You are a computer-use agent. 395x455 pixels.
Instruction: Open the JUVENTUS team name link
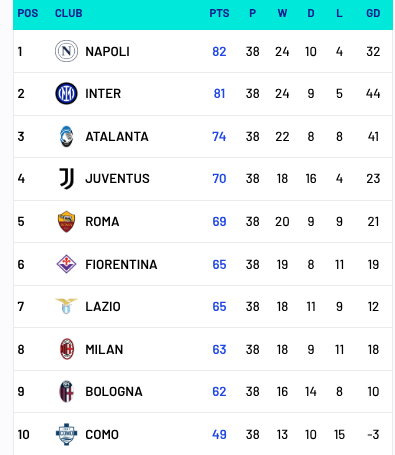tap(117, 179)
